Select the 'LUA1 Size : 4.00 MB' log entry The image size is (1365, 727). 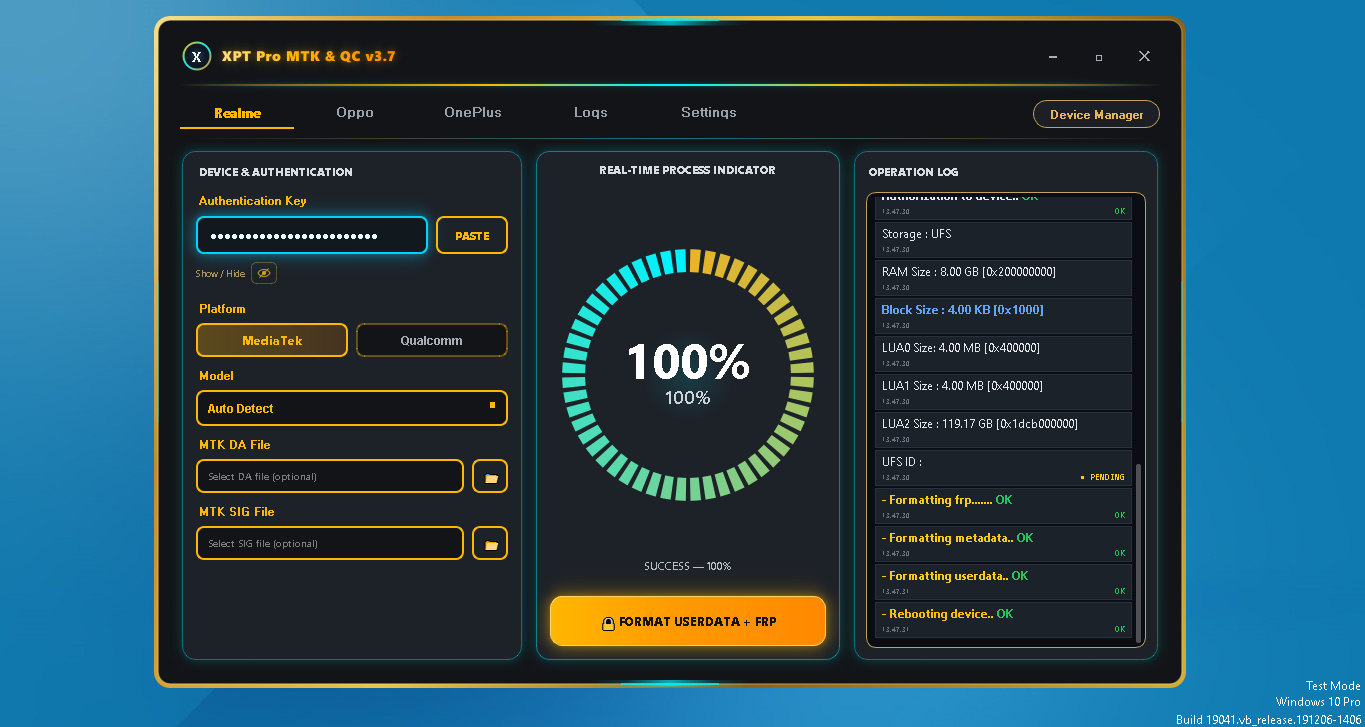point(1003,392)
